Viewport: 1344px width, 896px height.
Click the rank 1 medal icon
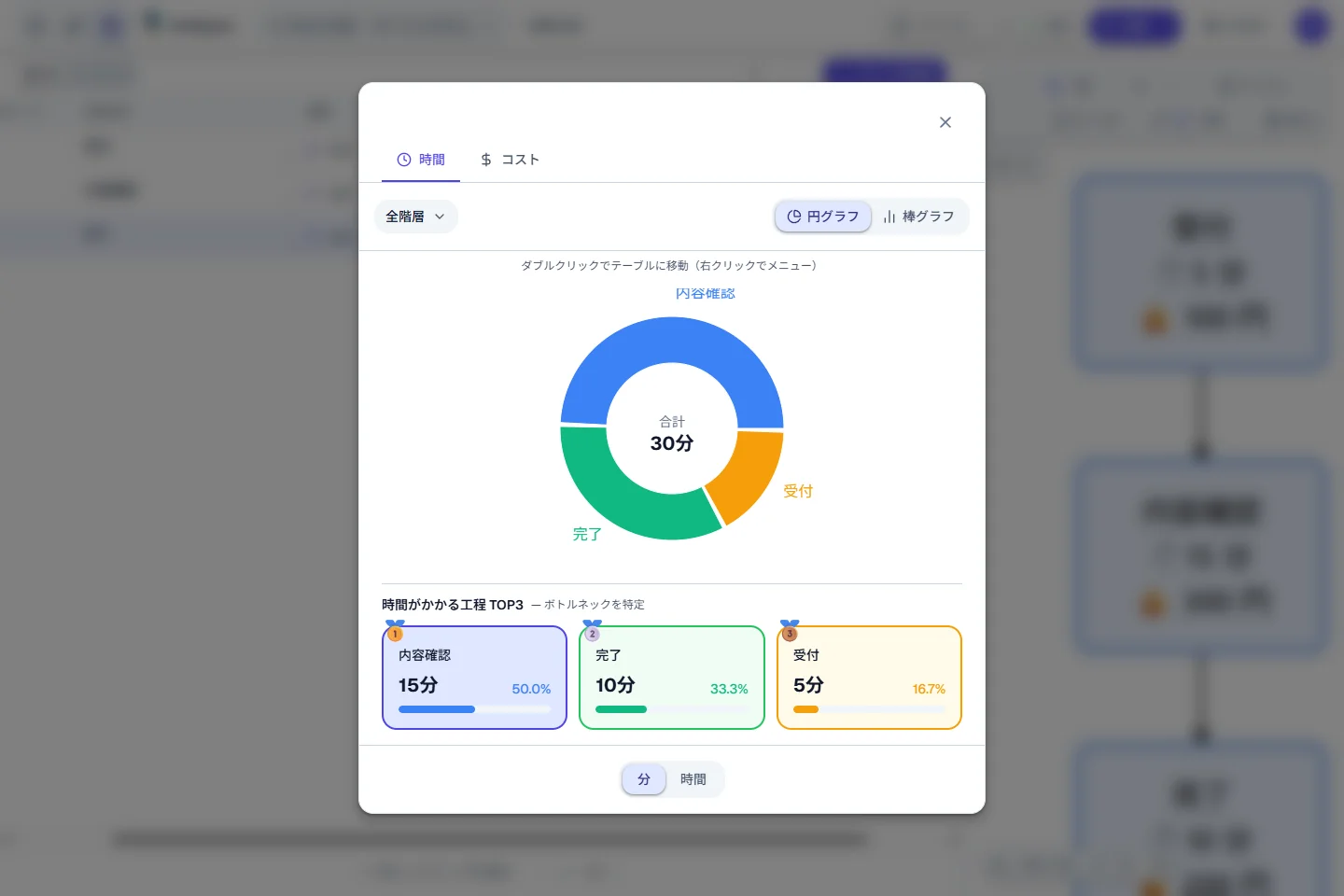(x=395, y=631)
